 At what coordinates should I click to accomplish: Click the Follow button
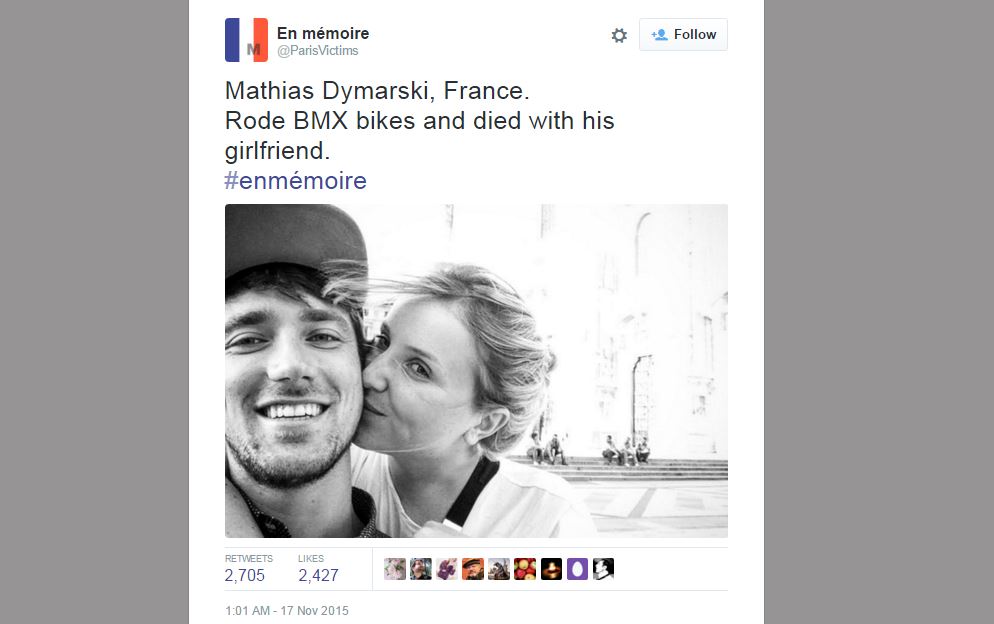pos(683,35)
